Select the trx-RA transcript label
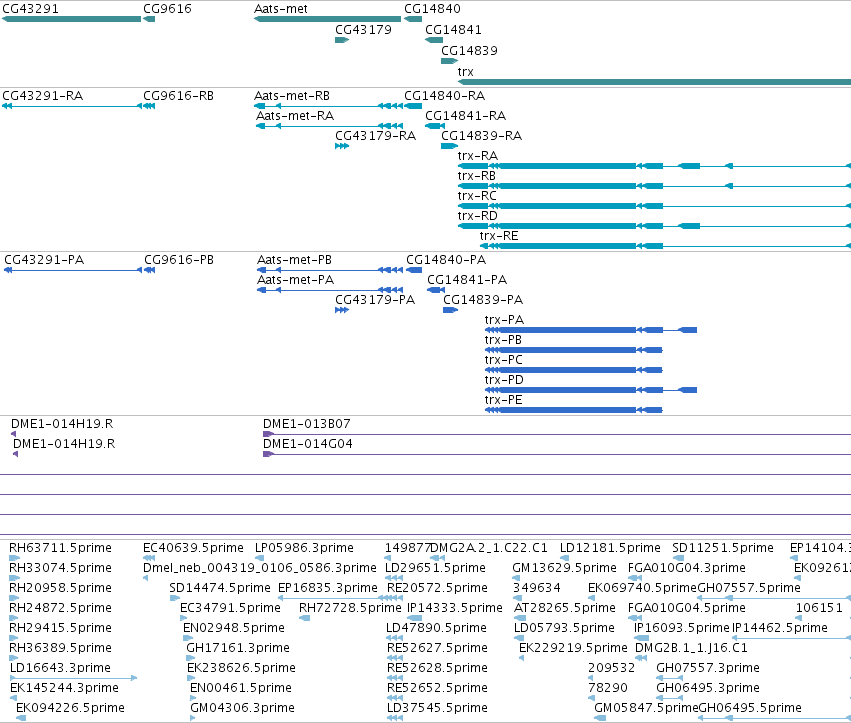 [x=478, y=156]
